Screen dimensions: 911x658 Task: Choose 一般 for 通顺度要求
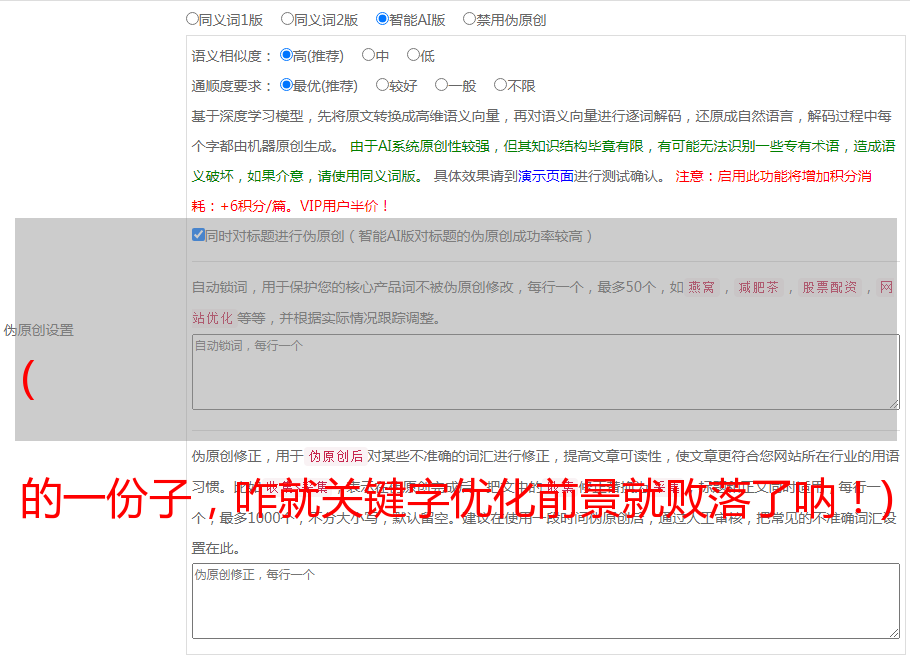click(x=441, y=85)
